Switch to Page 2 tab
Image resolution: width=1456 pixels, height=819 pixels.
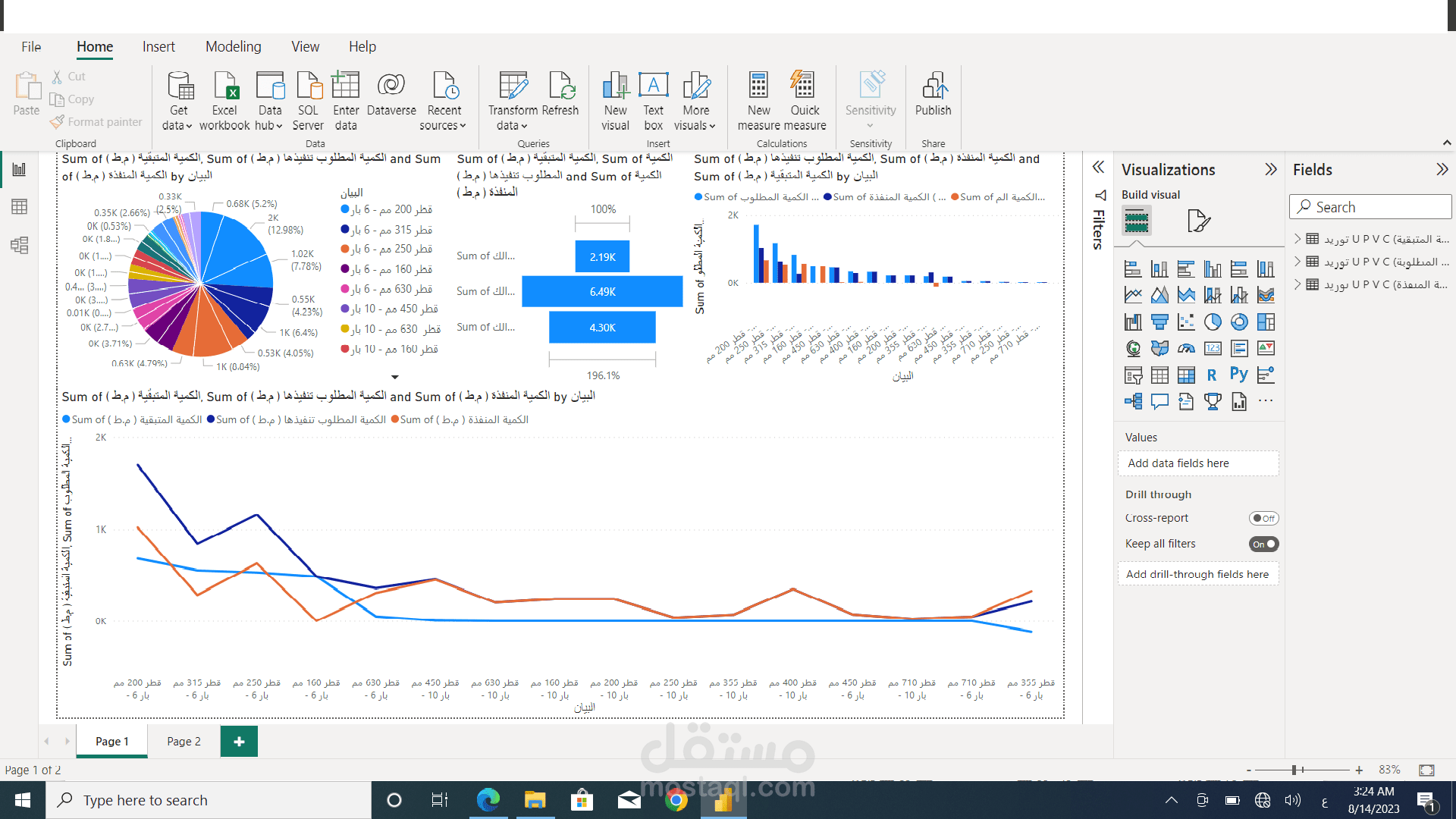(184, 742)
